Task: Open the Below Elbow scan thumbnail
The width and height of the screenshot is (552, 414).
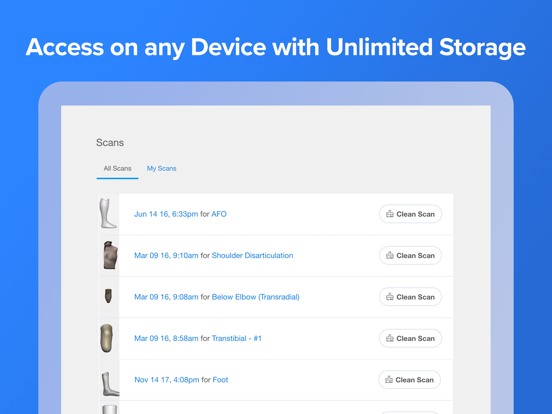Action: (108, 296)
